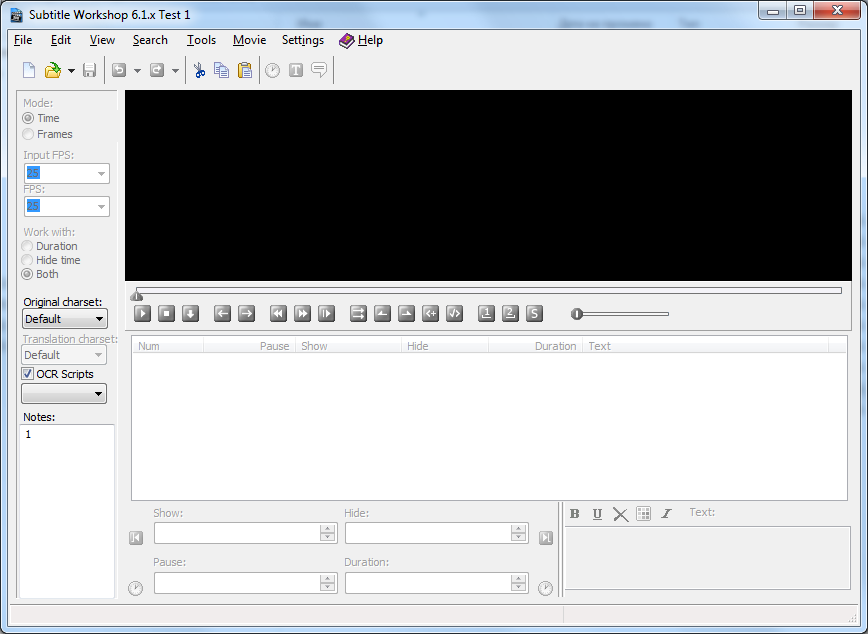Click the Stop playback button
The image size is (868, 634).
166,313
